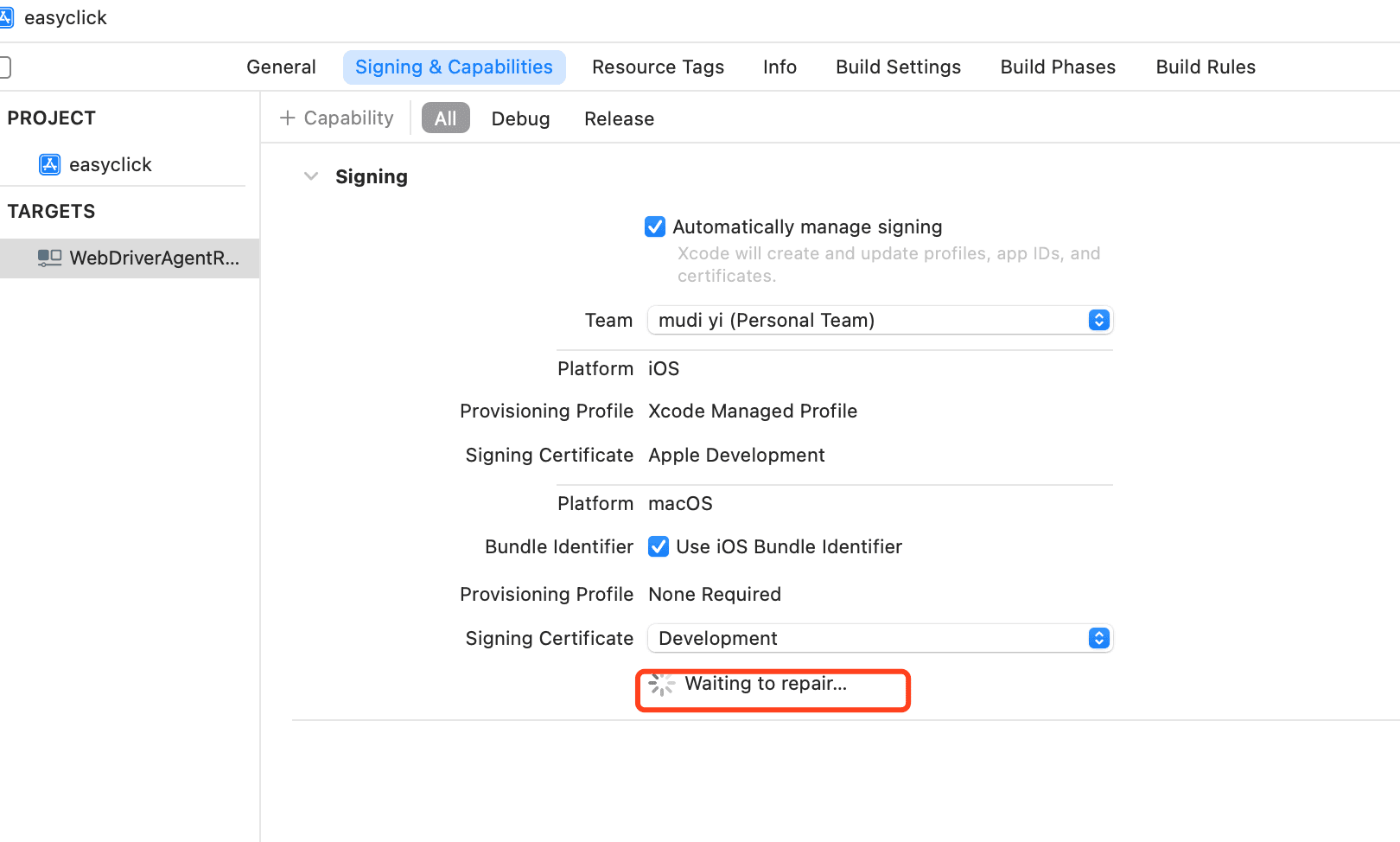Switch to the Build Rules tab
This screenshot has height=842, width=1400.
[x=1206, y=67]
